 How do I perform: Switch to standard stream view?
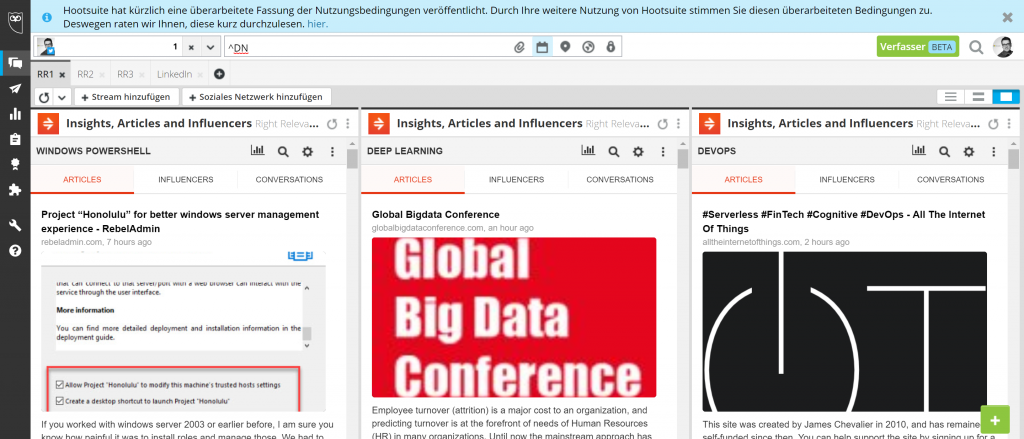click(978, 97)
